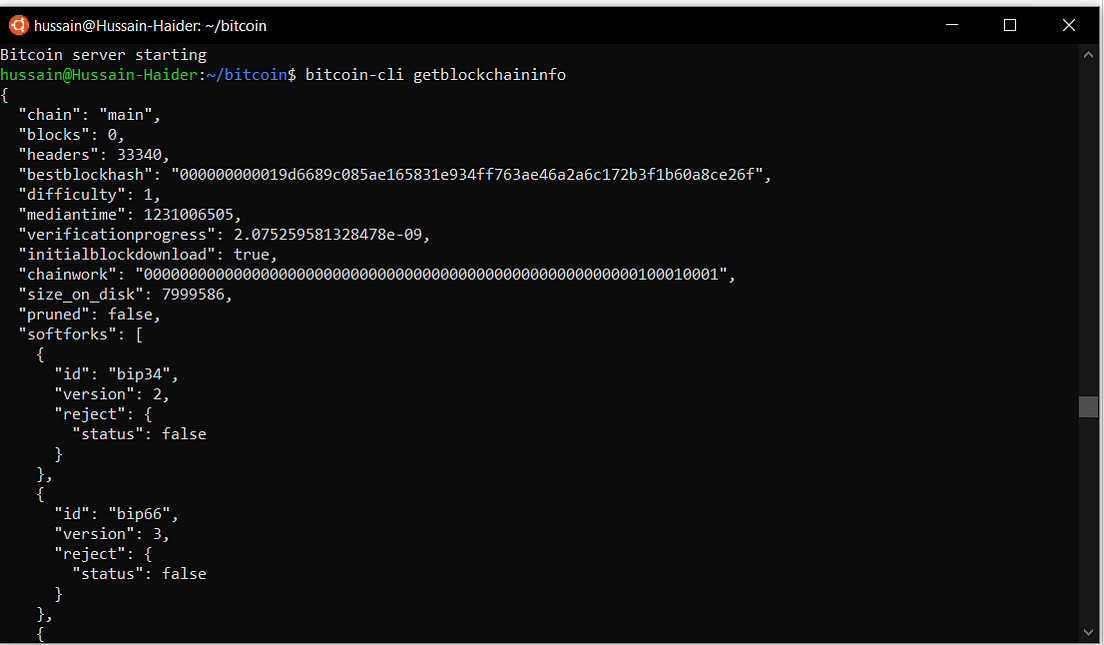Click the "softforks": [ line

click(80, 334)
